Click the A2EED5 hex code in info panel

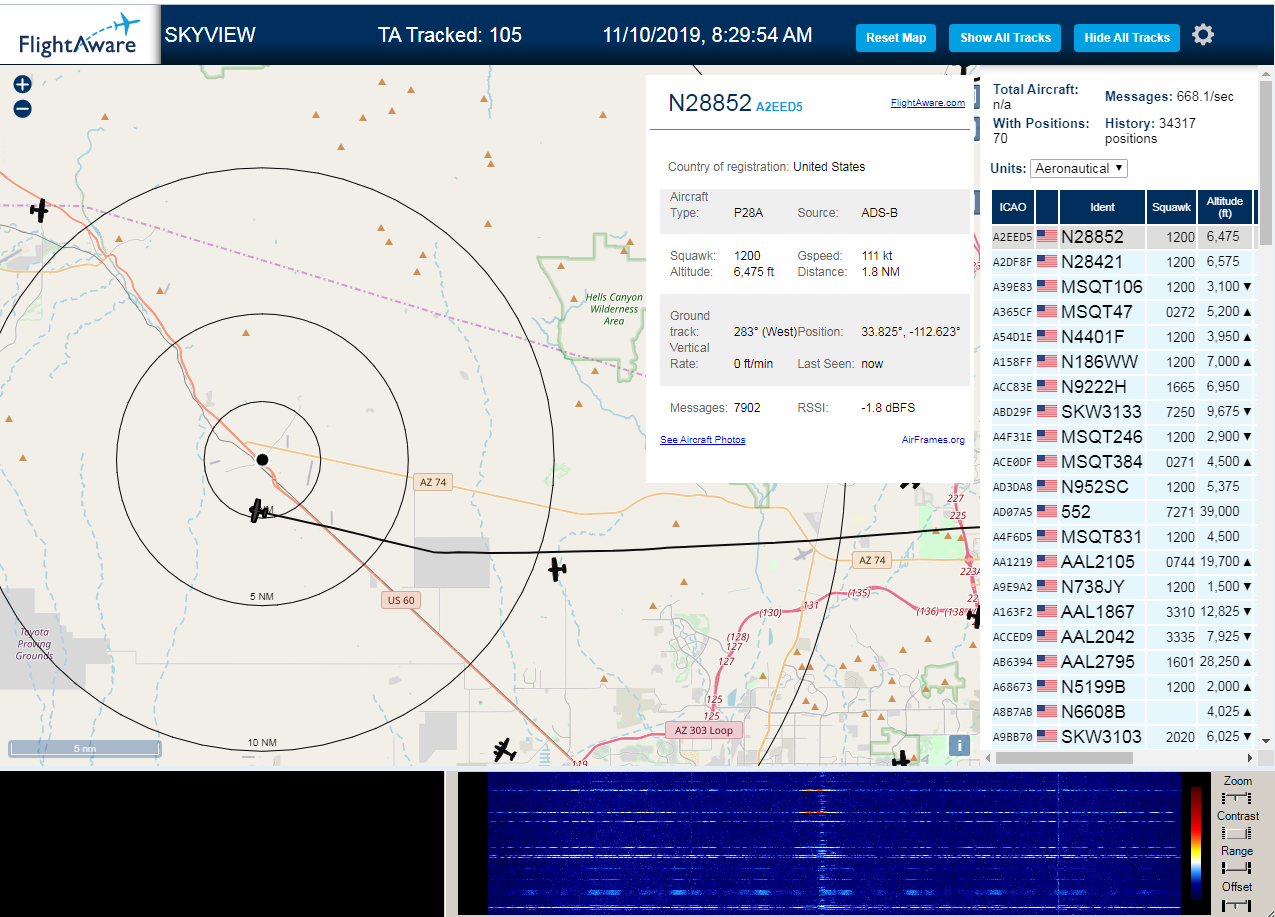[x=779, y=106]
